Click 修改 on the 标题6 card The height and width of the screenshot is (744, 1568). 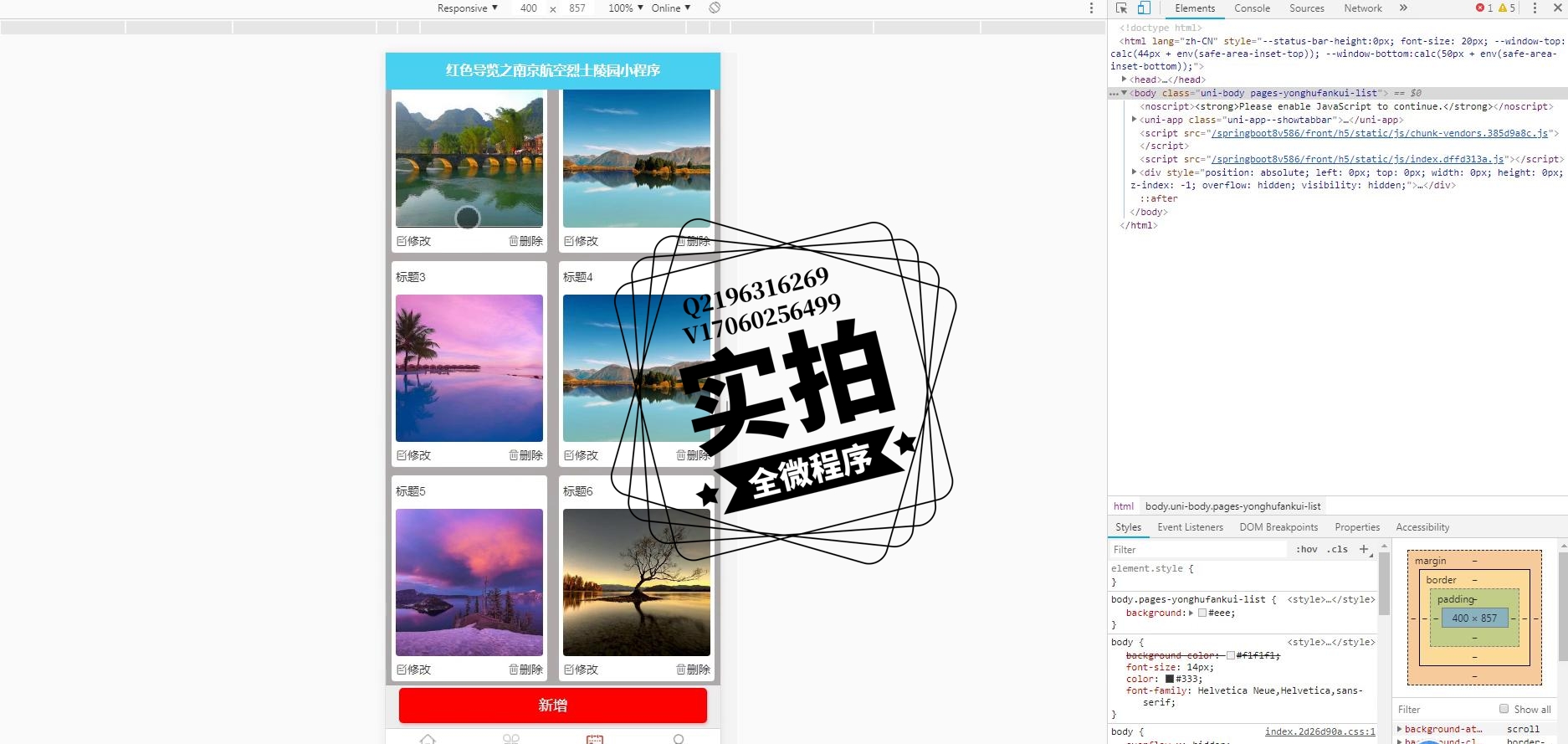581,670
